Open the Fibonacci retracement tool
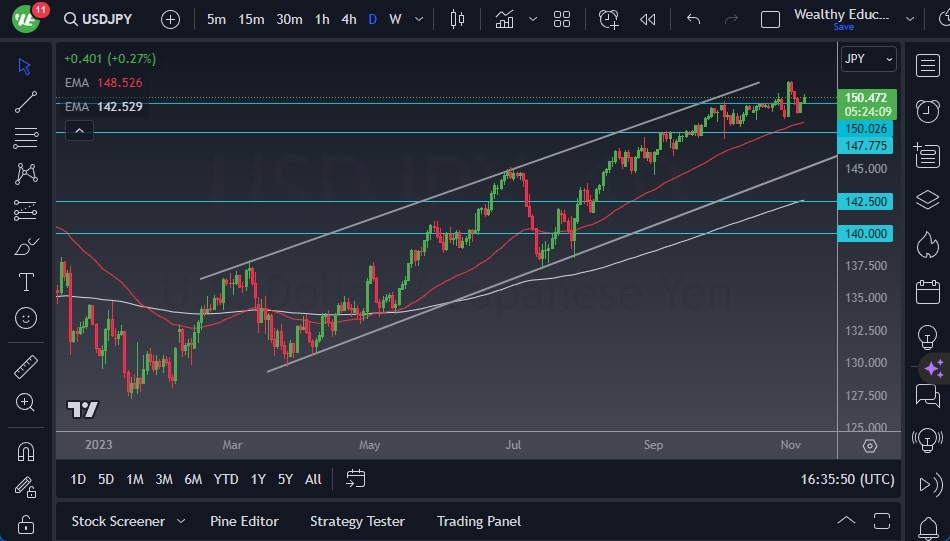The image size is (950, 541). [26, 137]
